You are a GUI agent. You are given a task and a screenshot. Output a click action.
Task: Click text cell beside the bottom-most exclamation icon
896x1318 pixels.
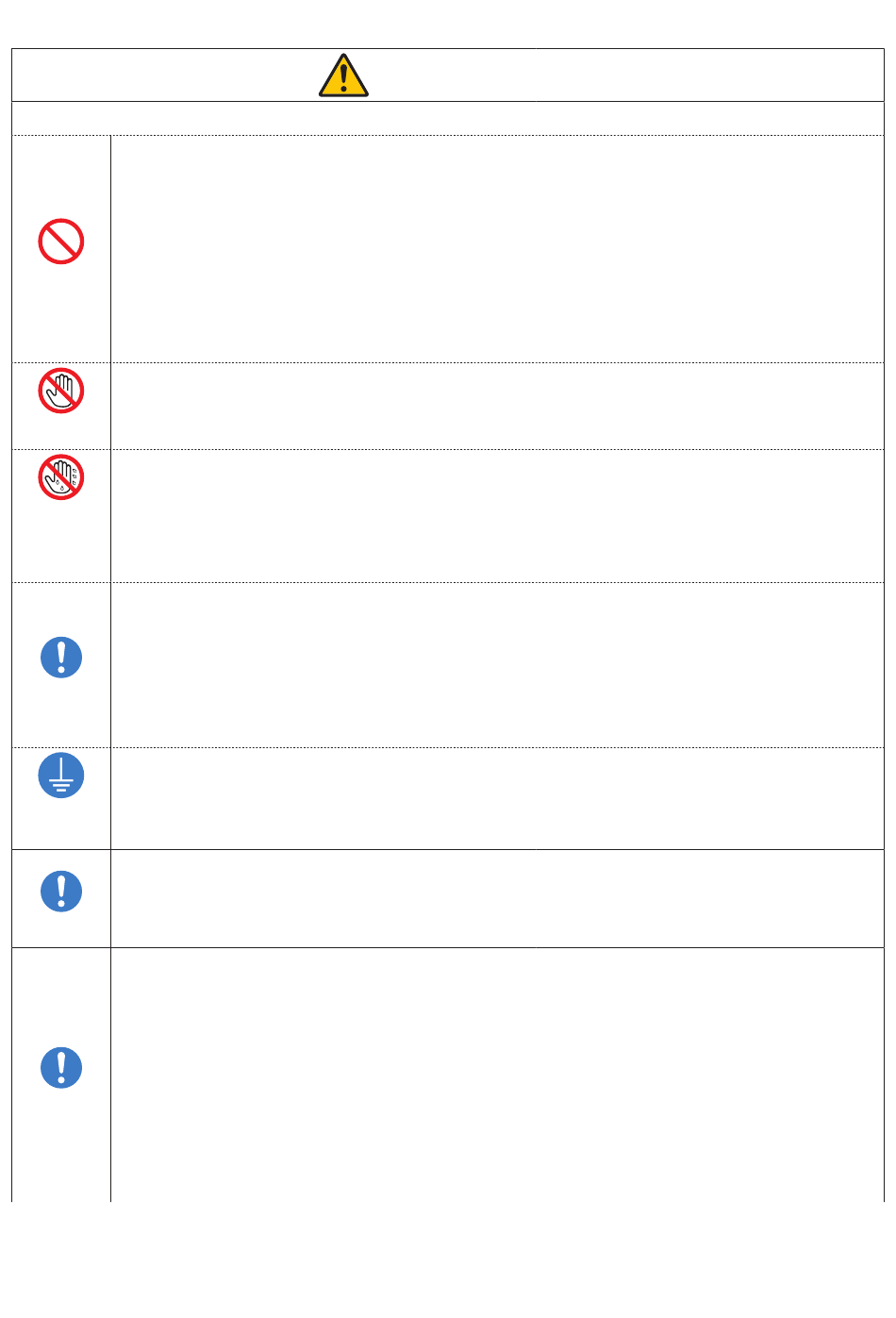[497, 1075]
